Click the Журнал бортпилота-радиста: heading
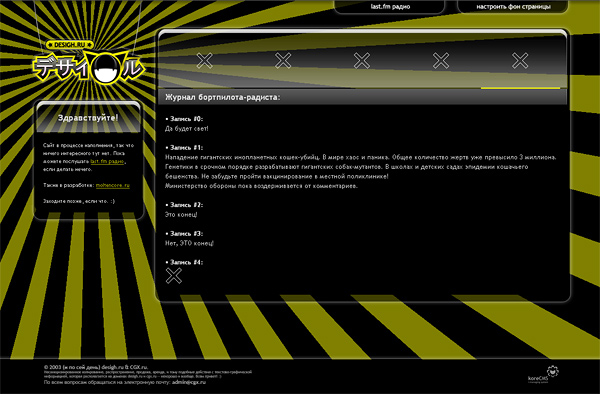 click(222, 98)
